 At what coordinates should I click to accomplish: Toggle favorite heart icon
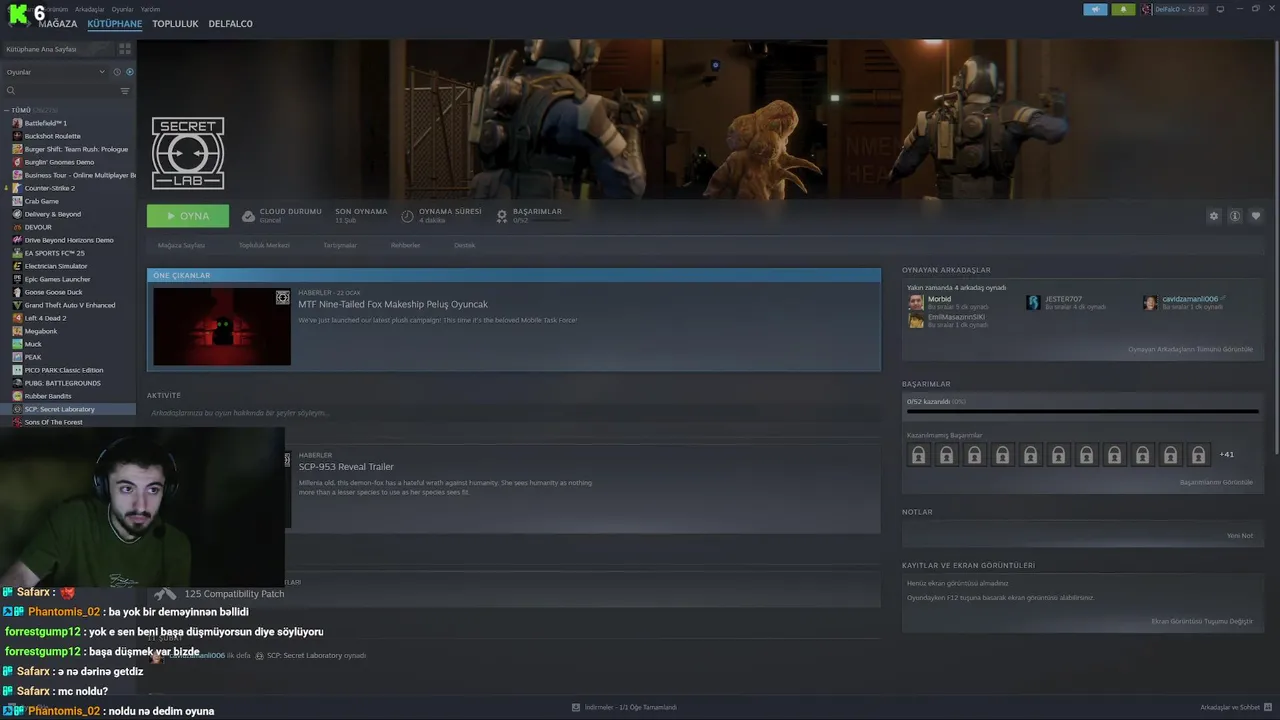1256,216
